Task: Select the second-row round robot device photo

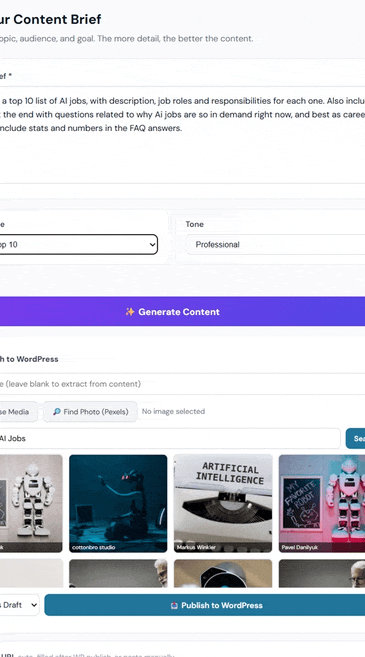Action: click(223, 573)
